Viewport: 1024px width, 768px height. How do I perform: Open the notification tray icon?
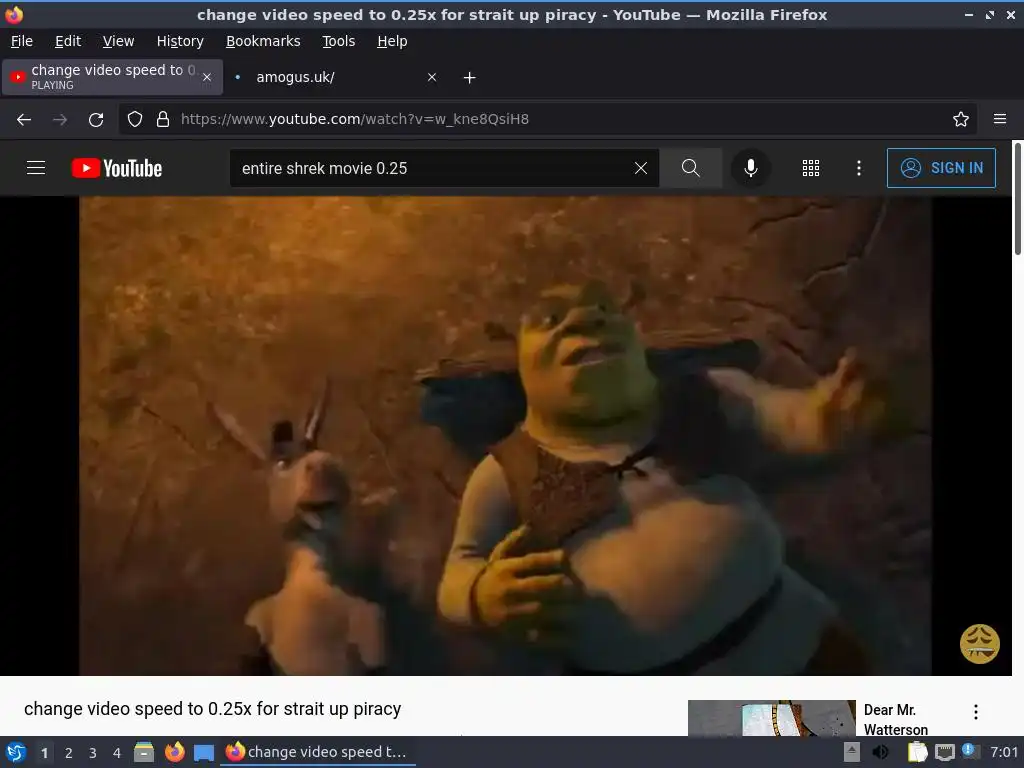coord(970,751)
